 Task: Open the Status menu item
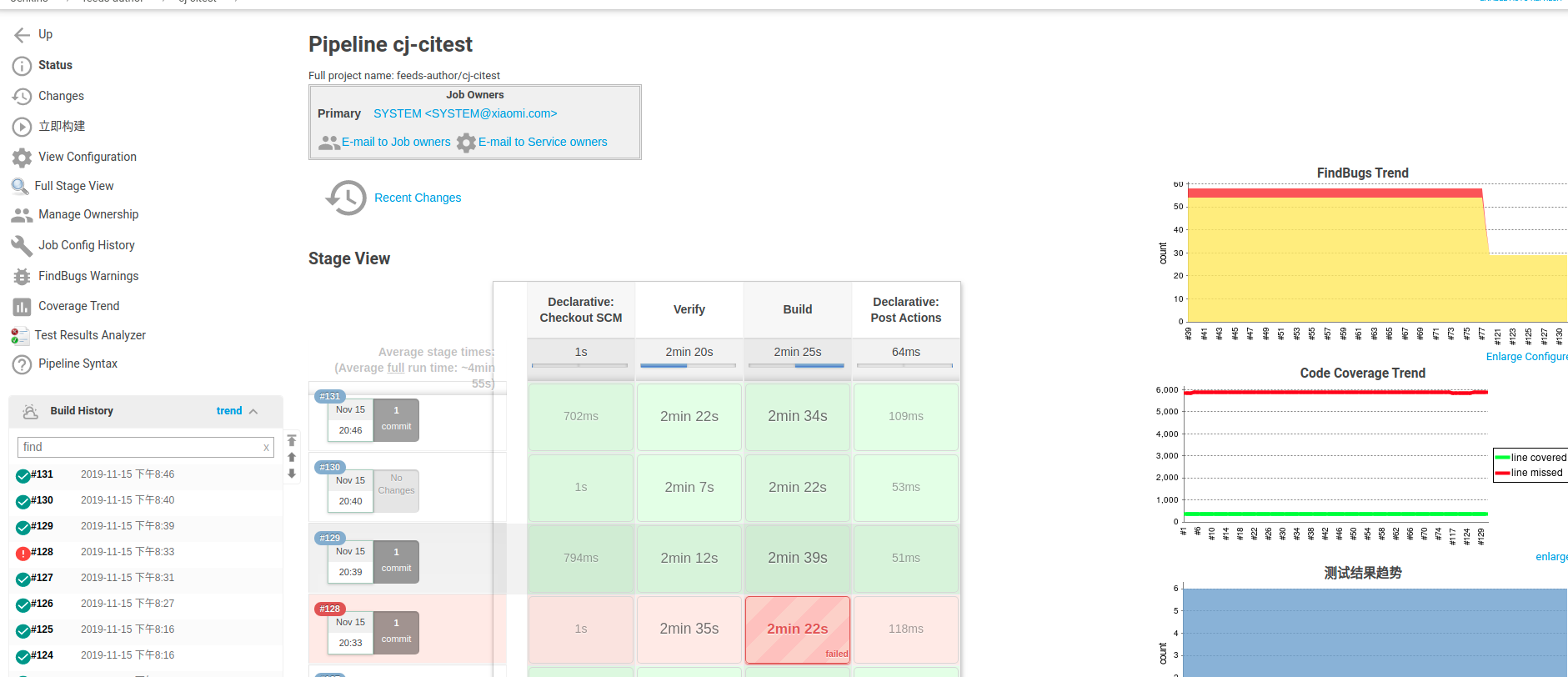pyautogui.click(x=55, y=65)
